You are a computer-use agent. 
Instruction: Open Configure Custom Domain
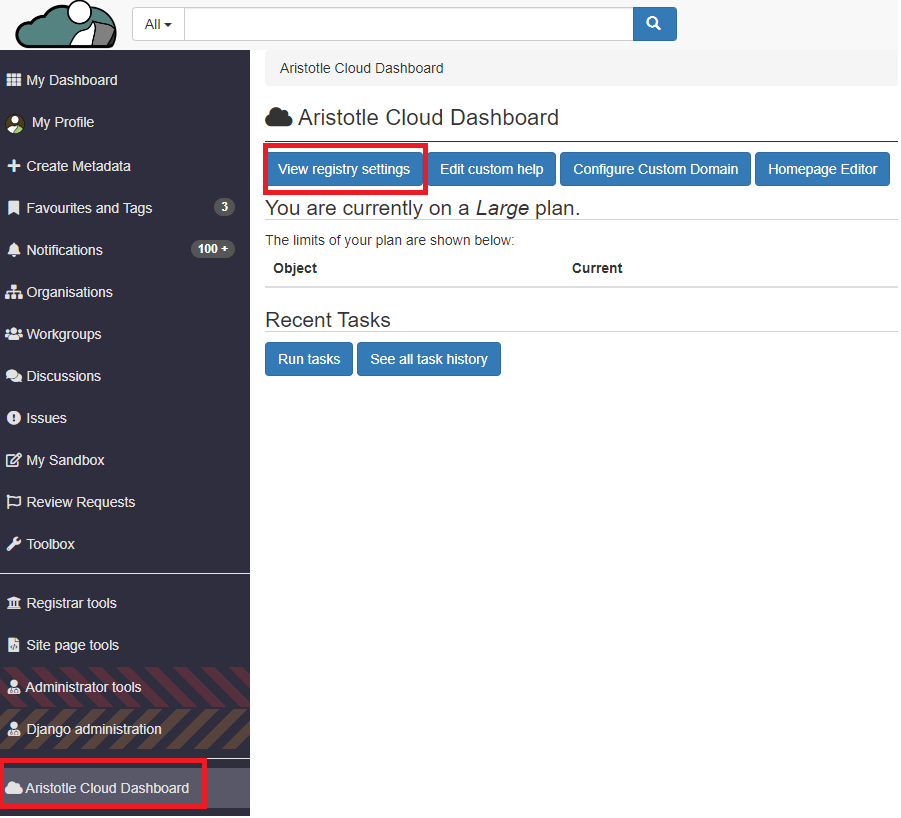(655, 169)
